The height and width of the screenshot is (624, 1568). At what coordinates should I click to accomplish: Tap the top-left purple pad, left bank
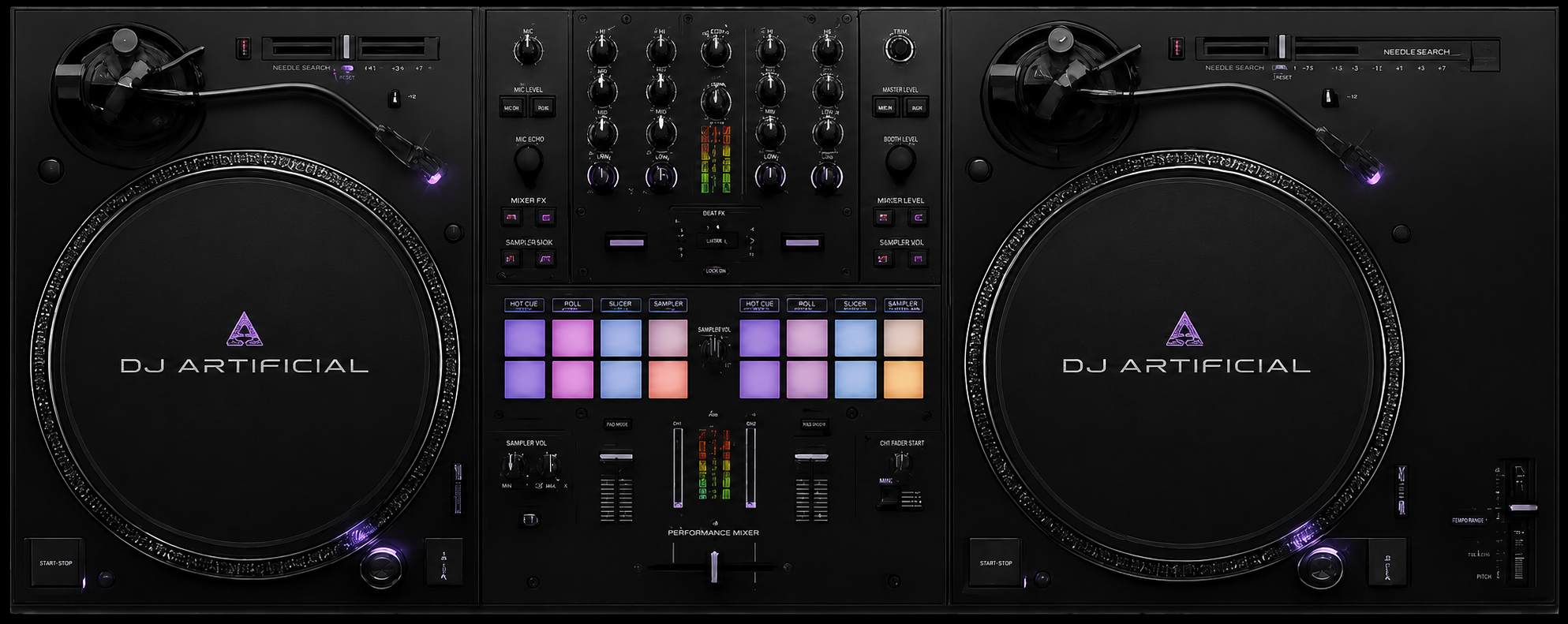pos(525,338)
